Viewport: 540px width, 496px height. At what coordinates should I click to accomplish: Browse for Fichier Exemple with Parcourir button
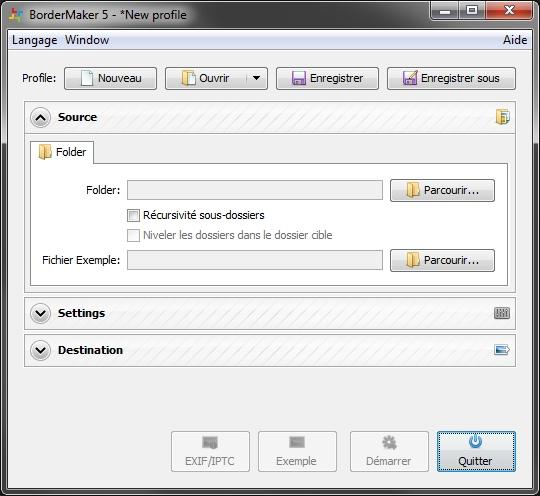(x=442, y=260)
